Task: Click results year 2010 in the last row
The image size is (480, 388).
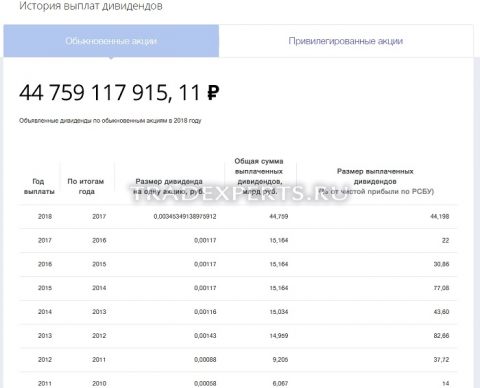Action: coord(99,384)
